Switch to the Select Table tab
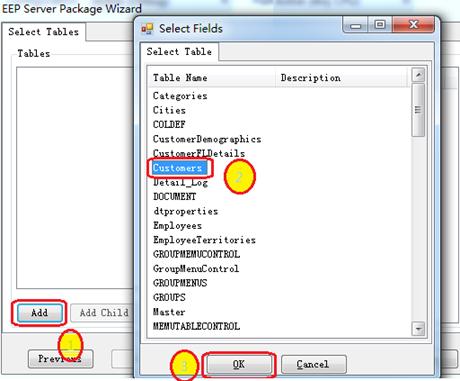460x381 pixels. tap(179, 52)
